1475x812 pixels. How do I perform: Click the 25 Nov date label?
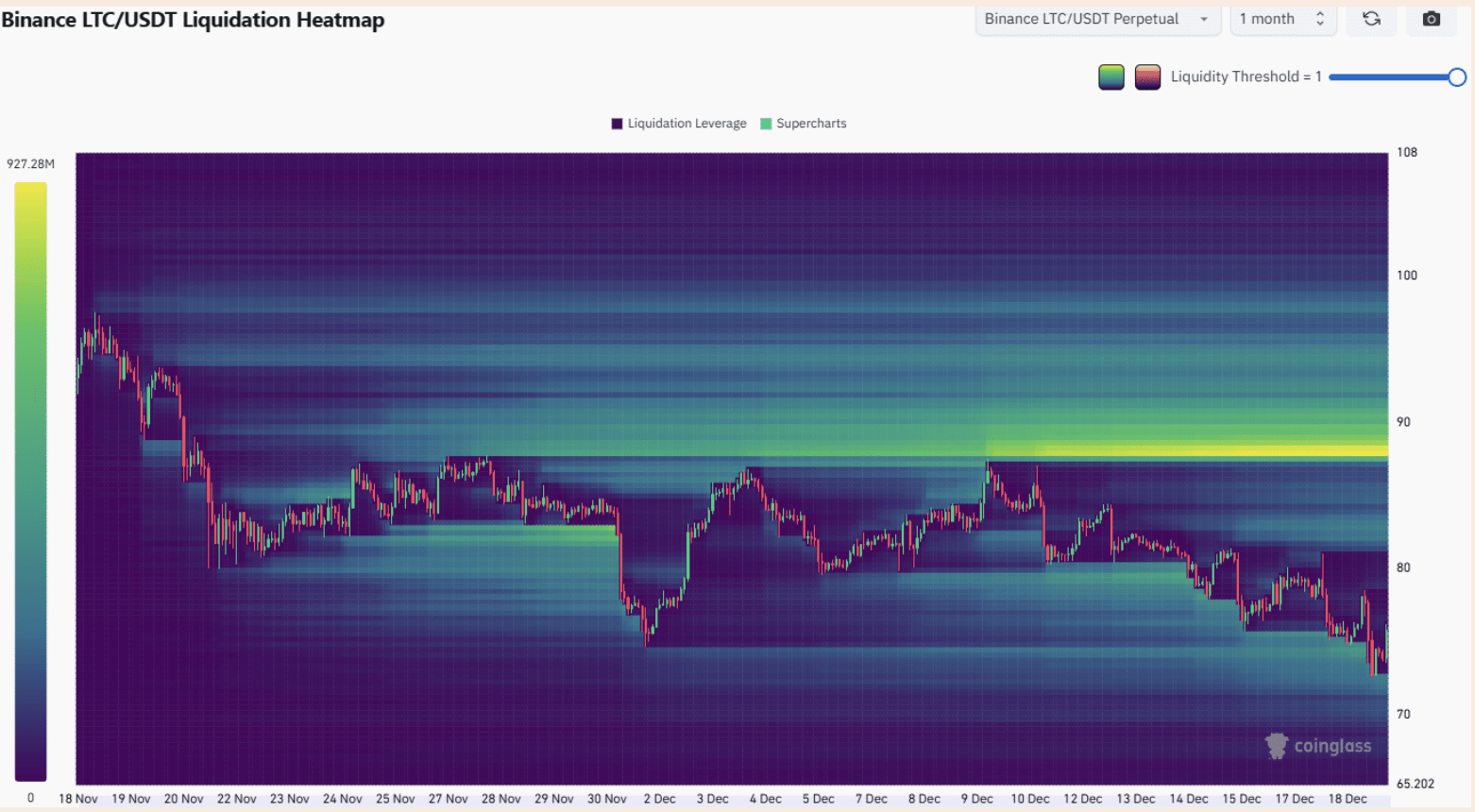point(396,799)
